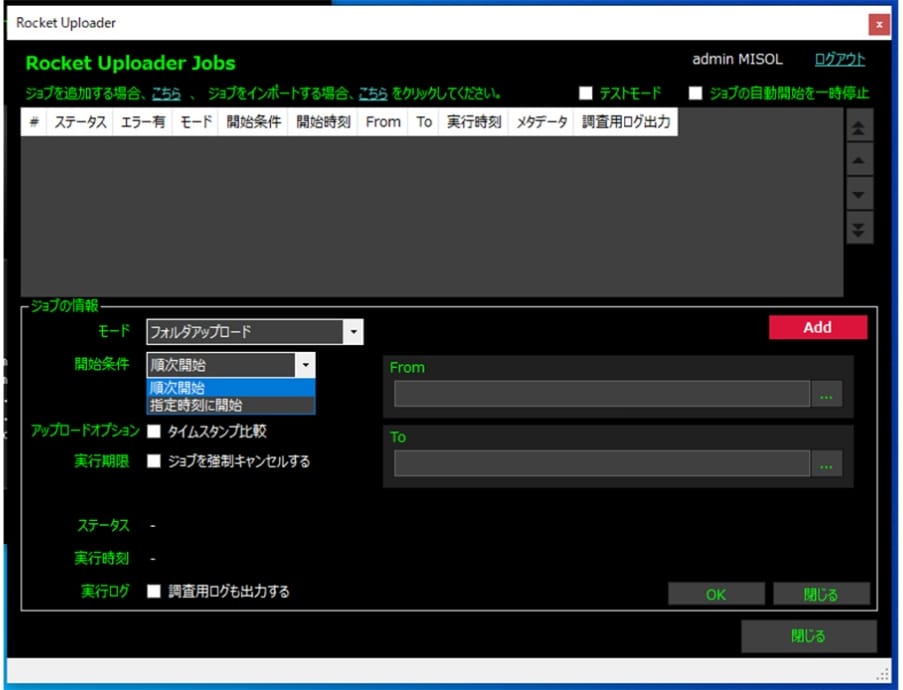
Task: Click the エラー有 column header
Action: point(143,122)
